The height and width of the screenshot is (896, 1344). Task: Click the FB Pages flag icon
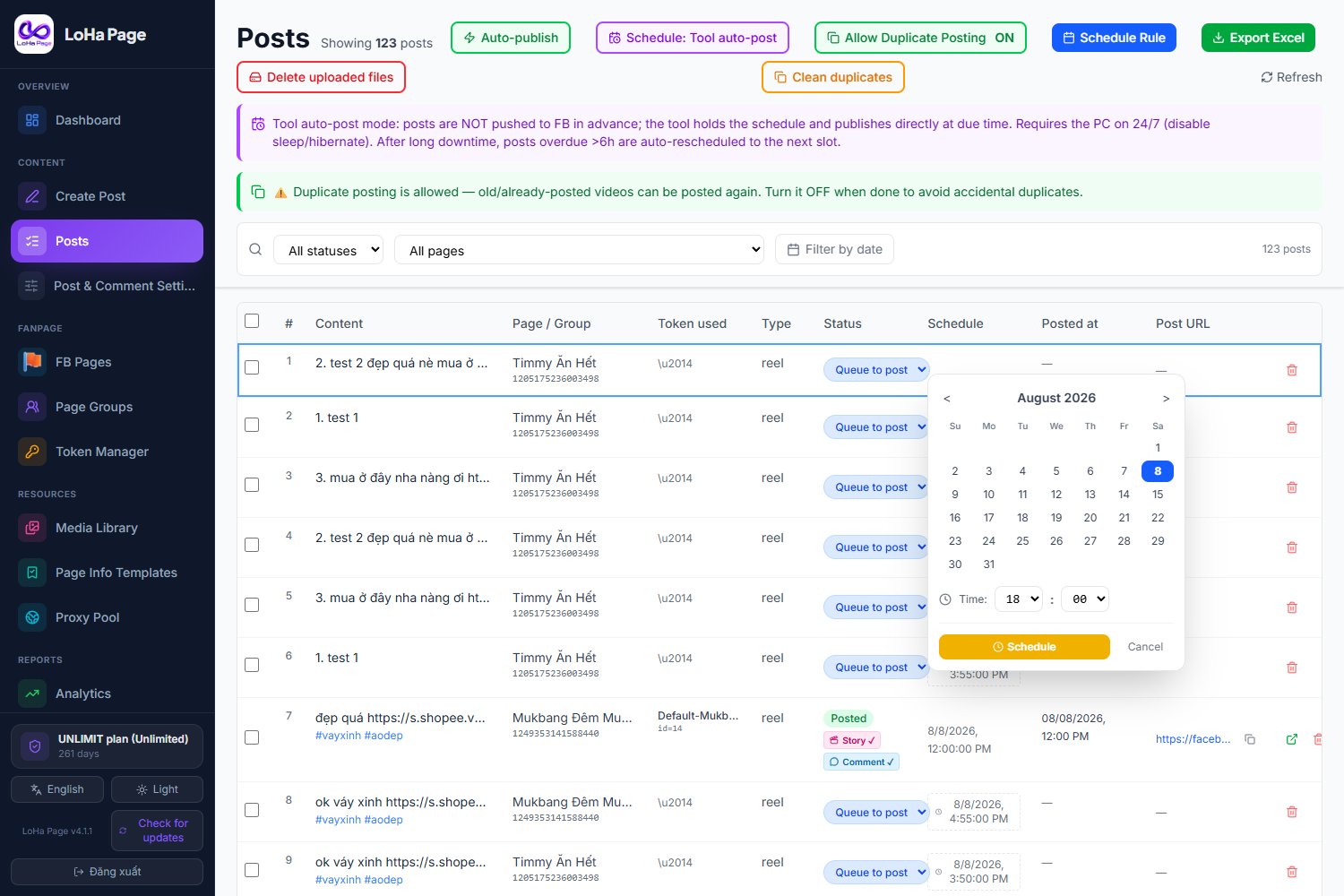[32, 362]
